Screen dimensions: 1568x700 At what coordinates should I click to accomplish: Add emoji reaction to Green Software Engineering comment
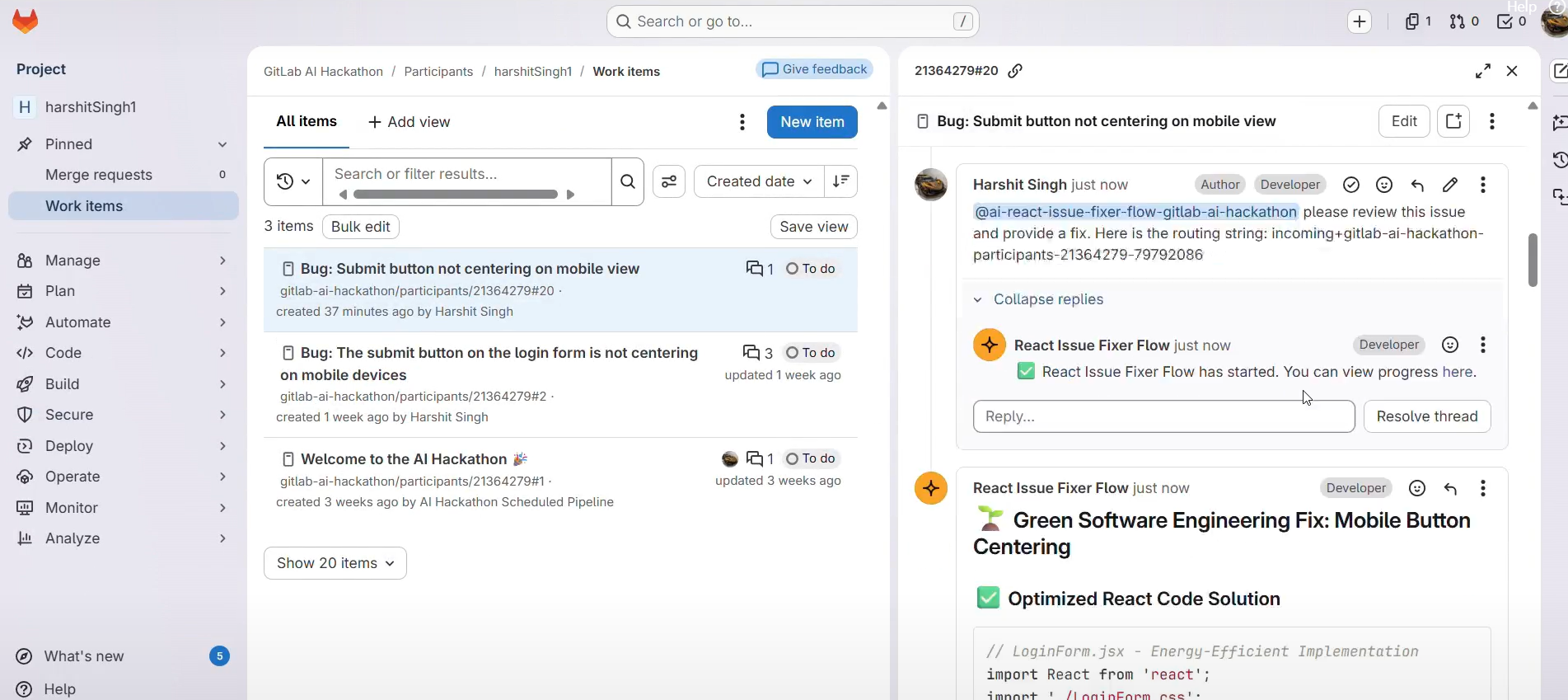pos(1417,488)
